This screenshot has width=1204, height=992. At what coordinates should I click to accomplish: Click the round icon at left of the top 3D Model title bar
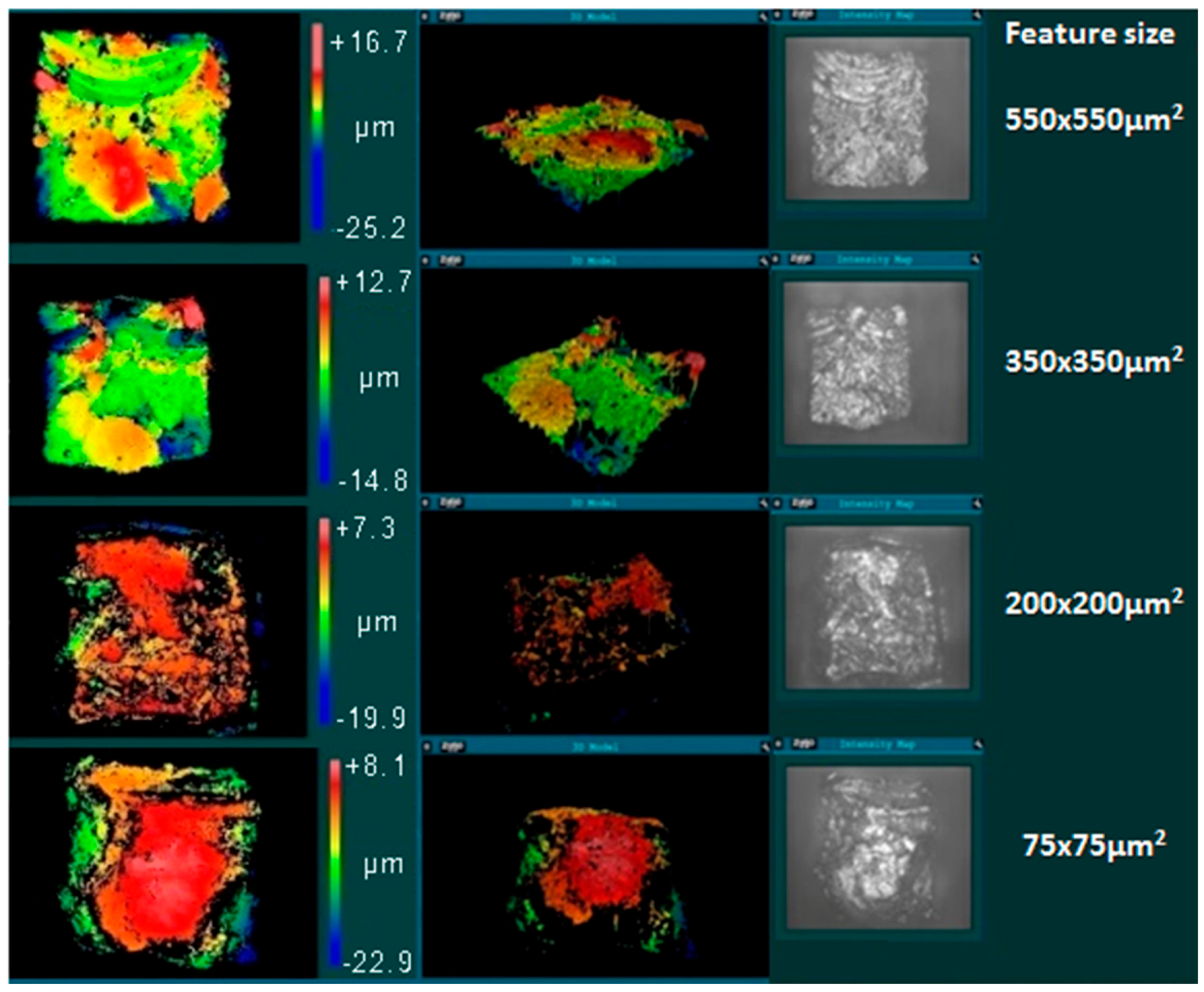click(x=425, y=17)
